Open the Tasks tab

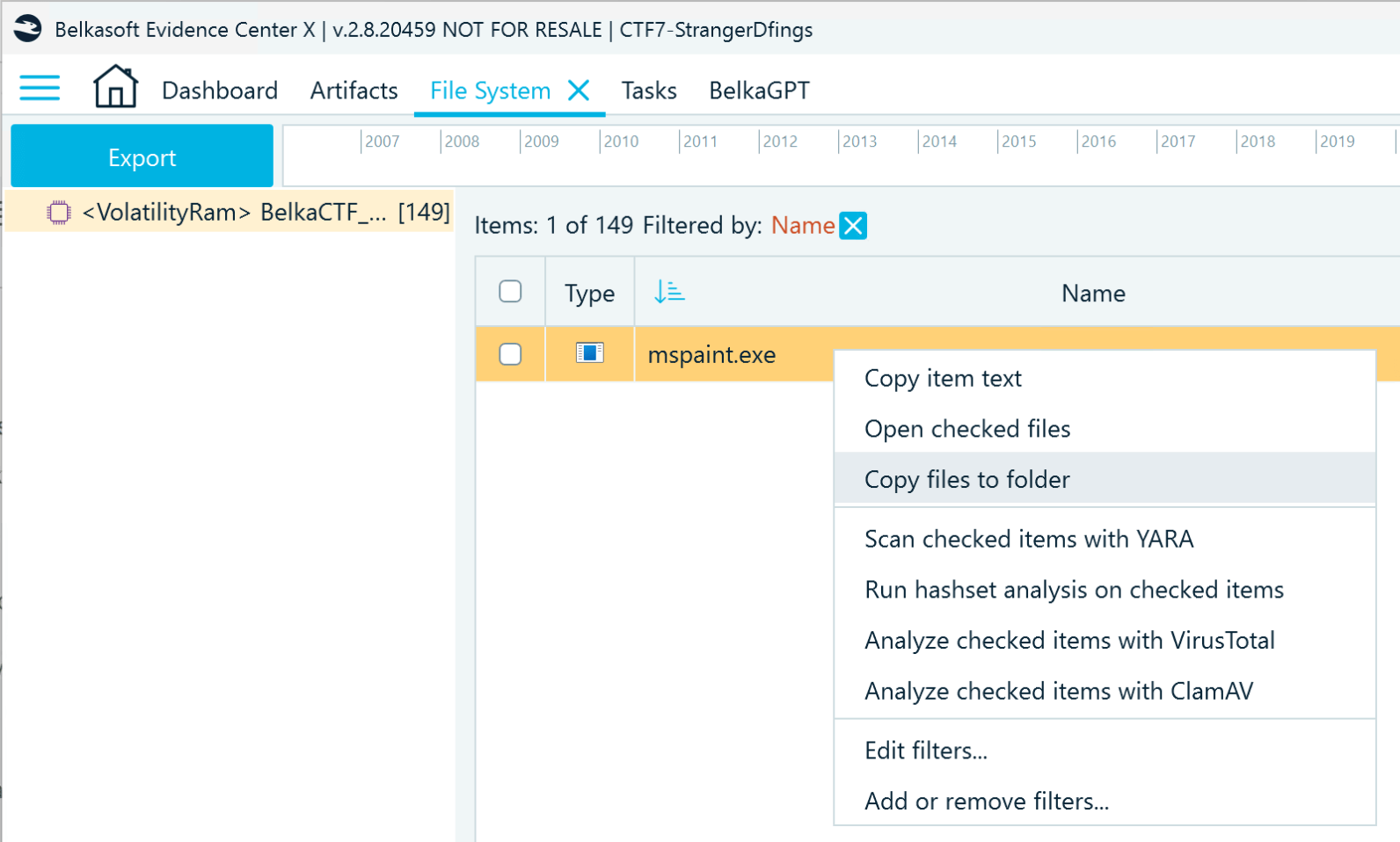click(x=649, y=91)
